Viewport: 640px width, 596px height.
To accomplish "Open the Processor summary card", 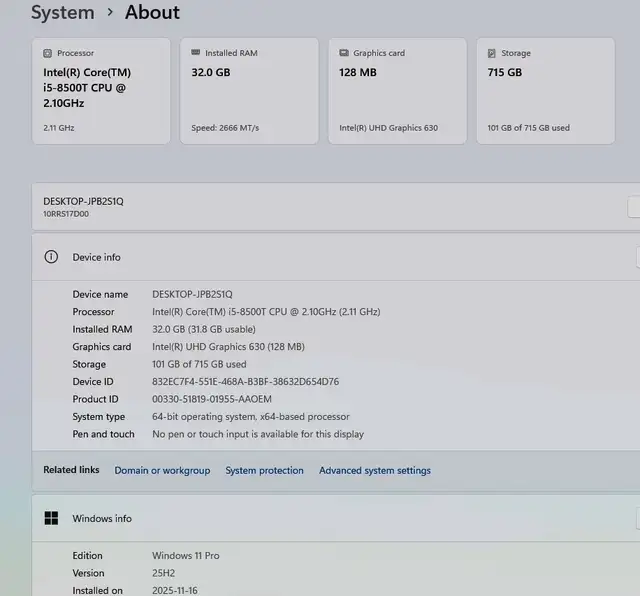I will [x=101, y=91].
